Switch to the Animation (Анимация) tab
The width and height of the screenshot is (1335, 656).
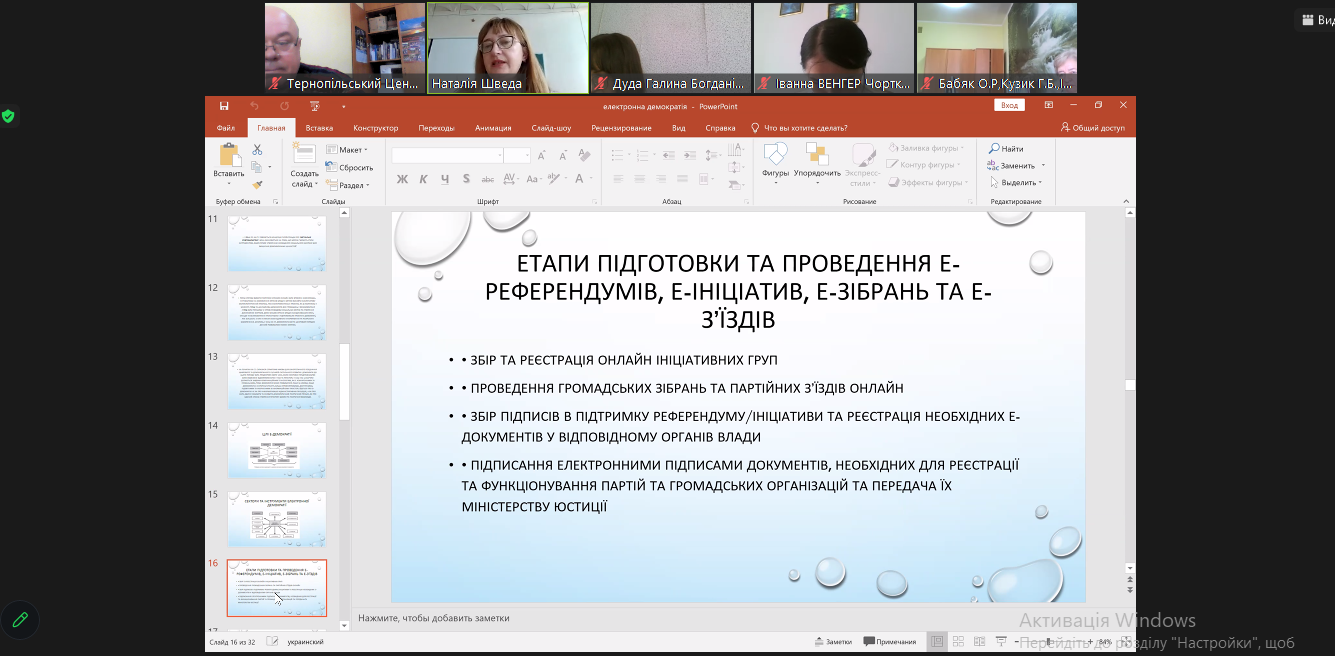pyautogui.click(x=493, y=128)
